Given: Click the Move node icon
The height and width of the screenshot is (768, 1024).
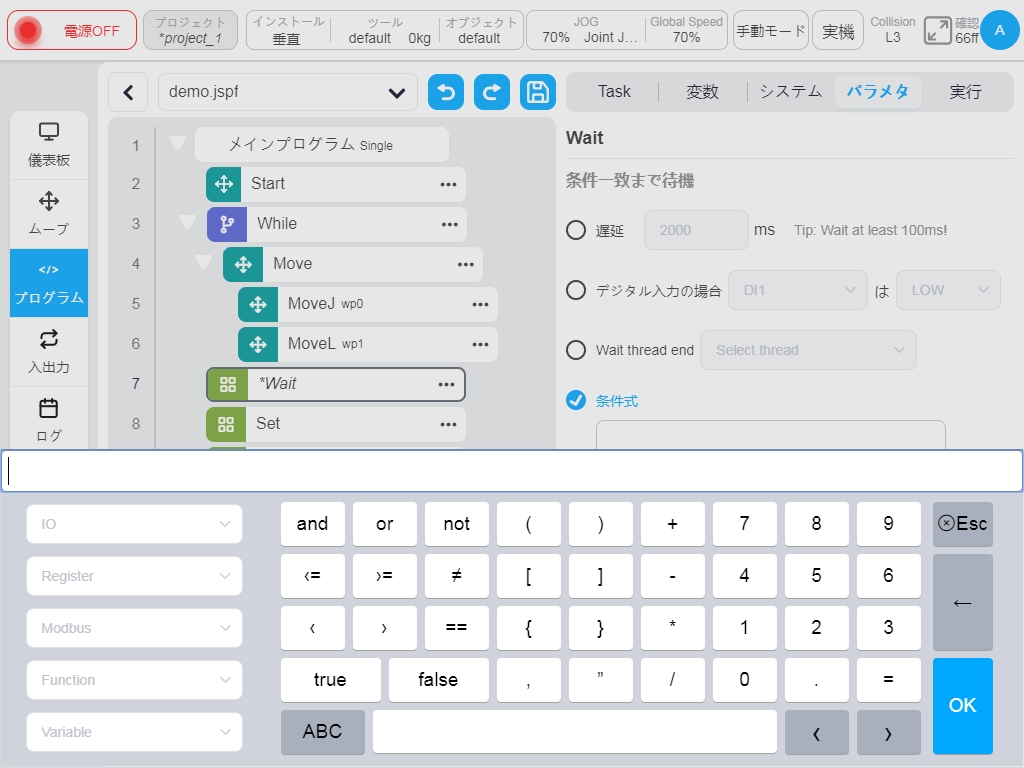Looking at the screenshot, I should (x=243, y=264).
